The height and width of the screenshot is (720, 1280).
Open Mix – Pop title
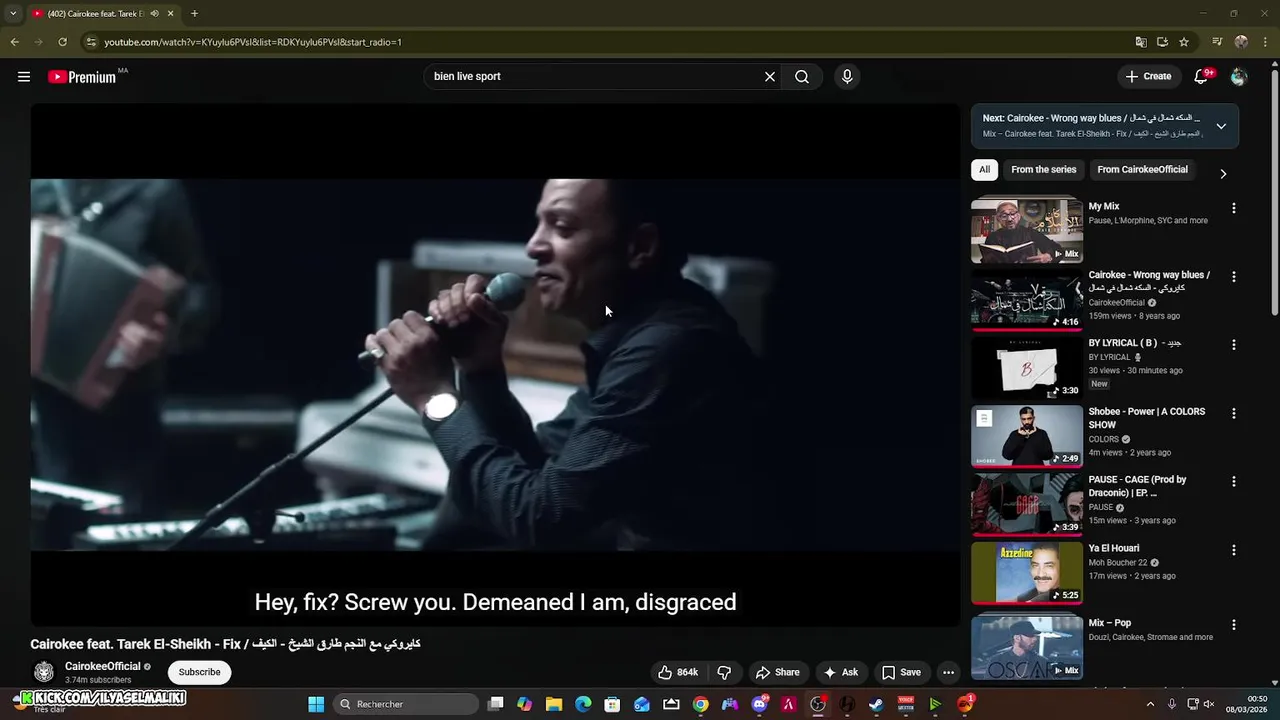click(1110, 623)
